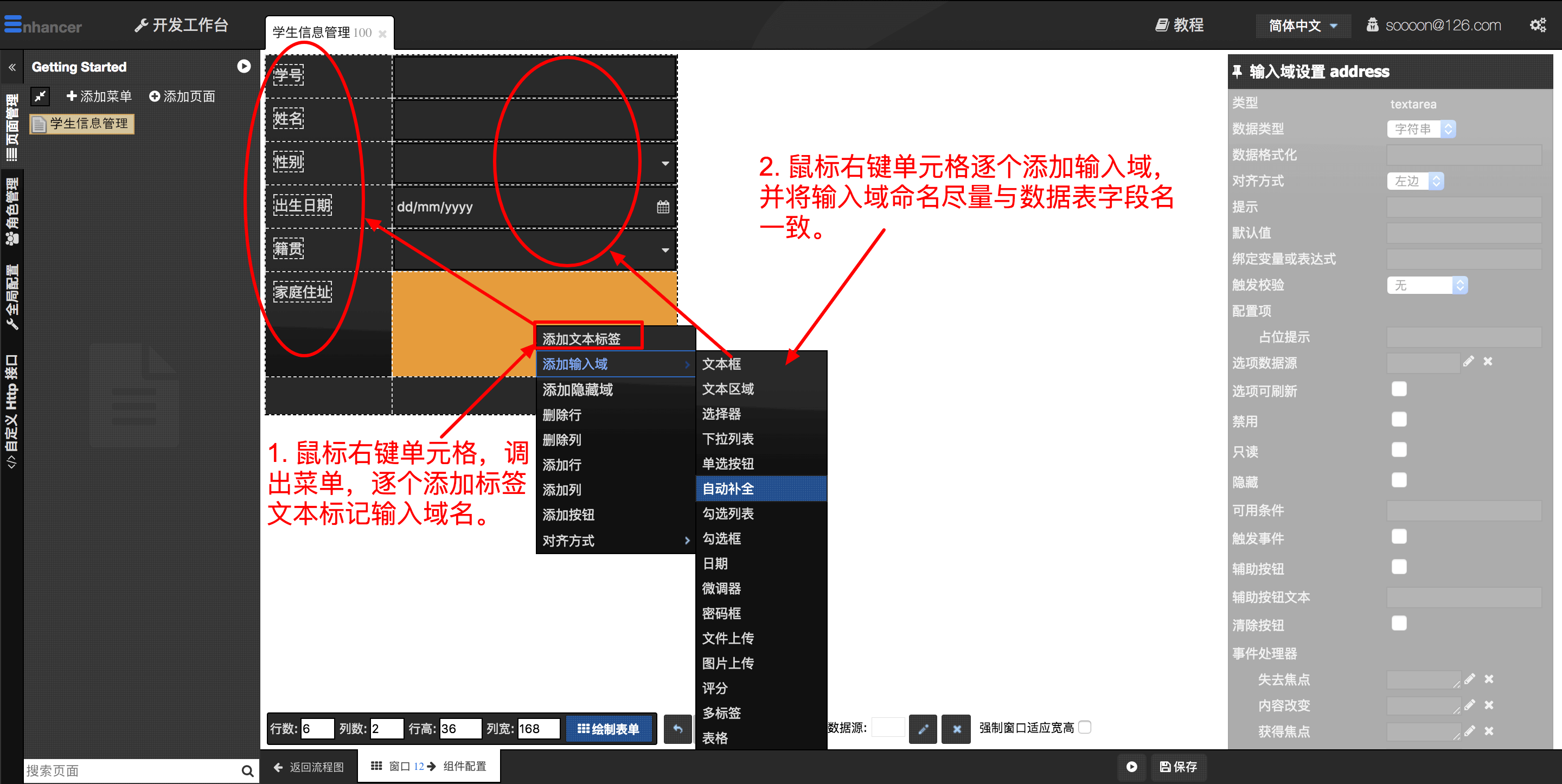Click the search magnifier icon in 搜索页面
1562x784 pixels.
click(247, 770)
